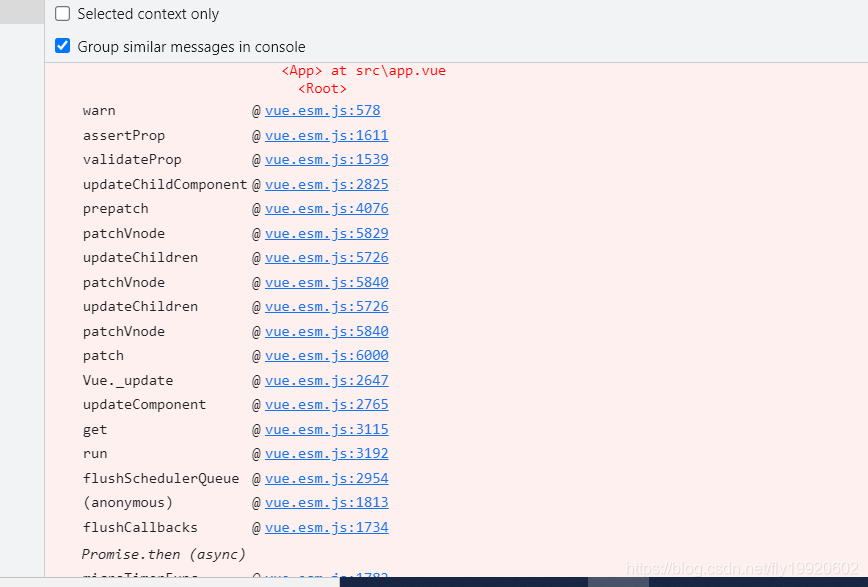Open updateComponent link vue.esm.js:2765
The image size is (868, 587).
click(326, 404)
